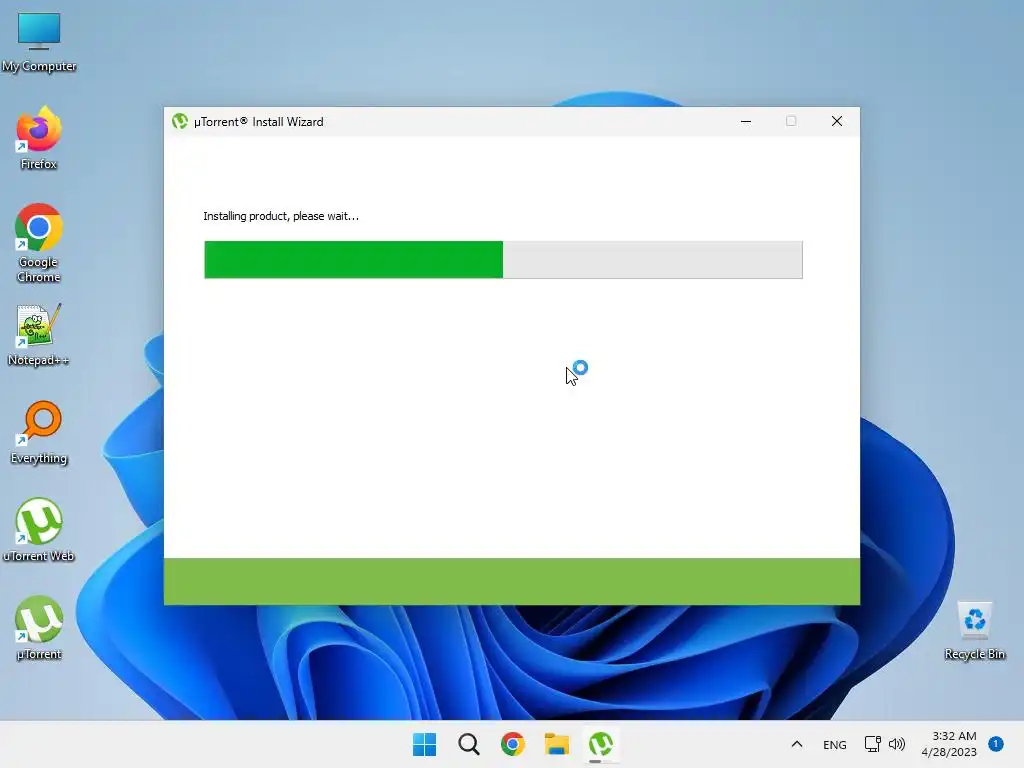The height and width of the screenshot is (768, 1024).
Task: Open the volume control in tray
Action: (897, 744)
